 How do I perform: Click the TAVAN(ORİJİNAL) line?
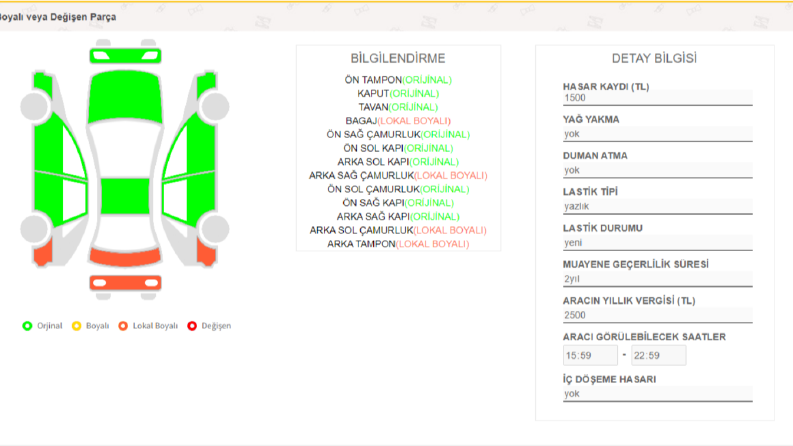pos(398,107)
